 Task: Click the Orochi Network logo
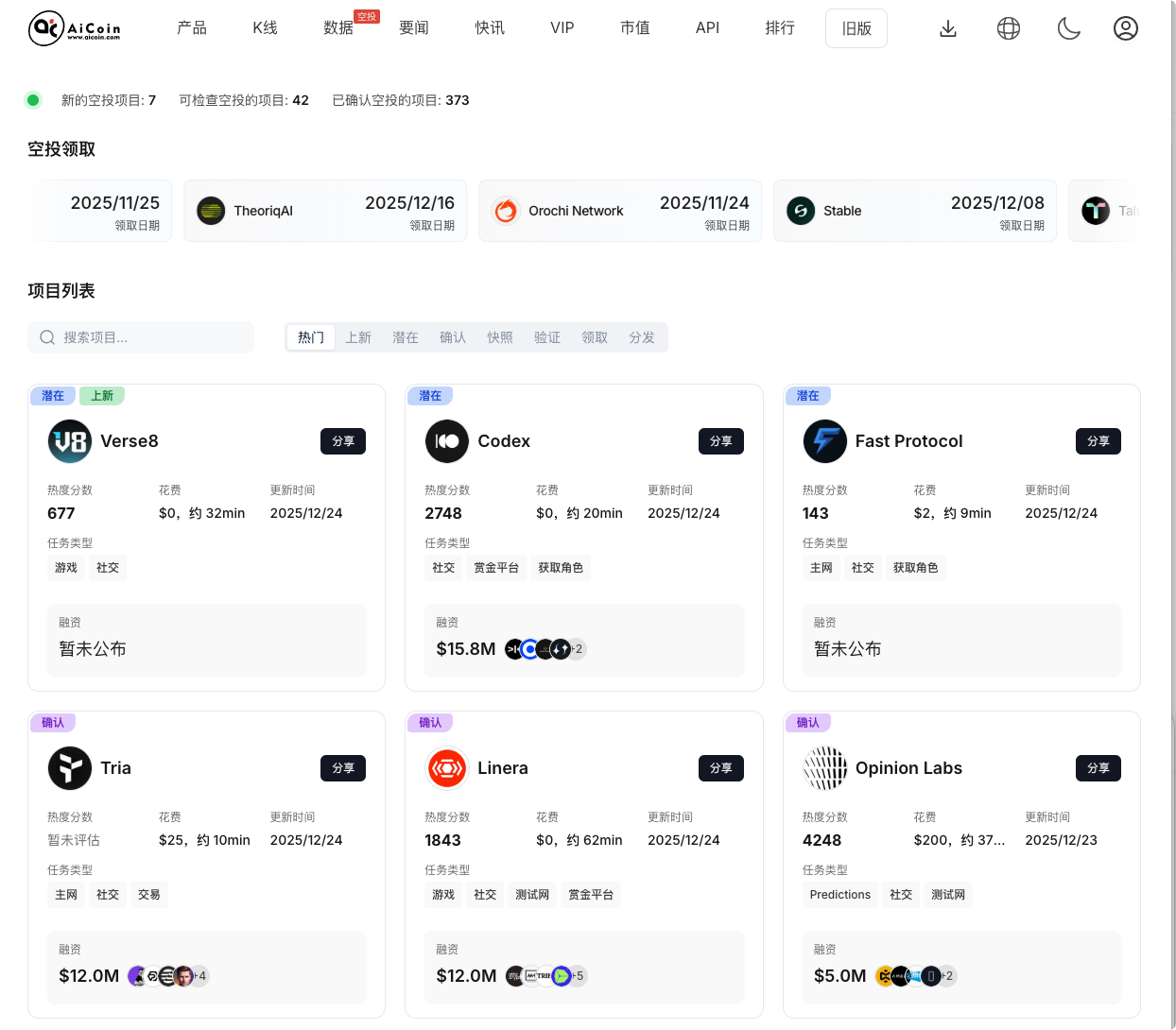coord(507,211)
